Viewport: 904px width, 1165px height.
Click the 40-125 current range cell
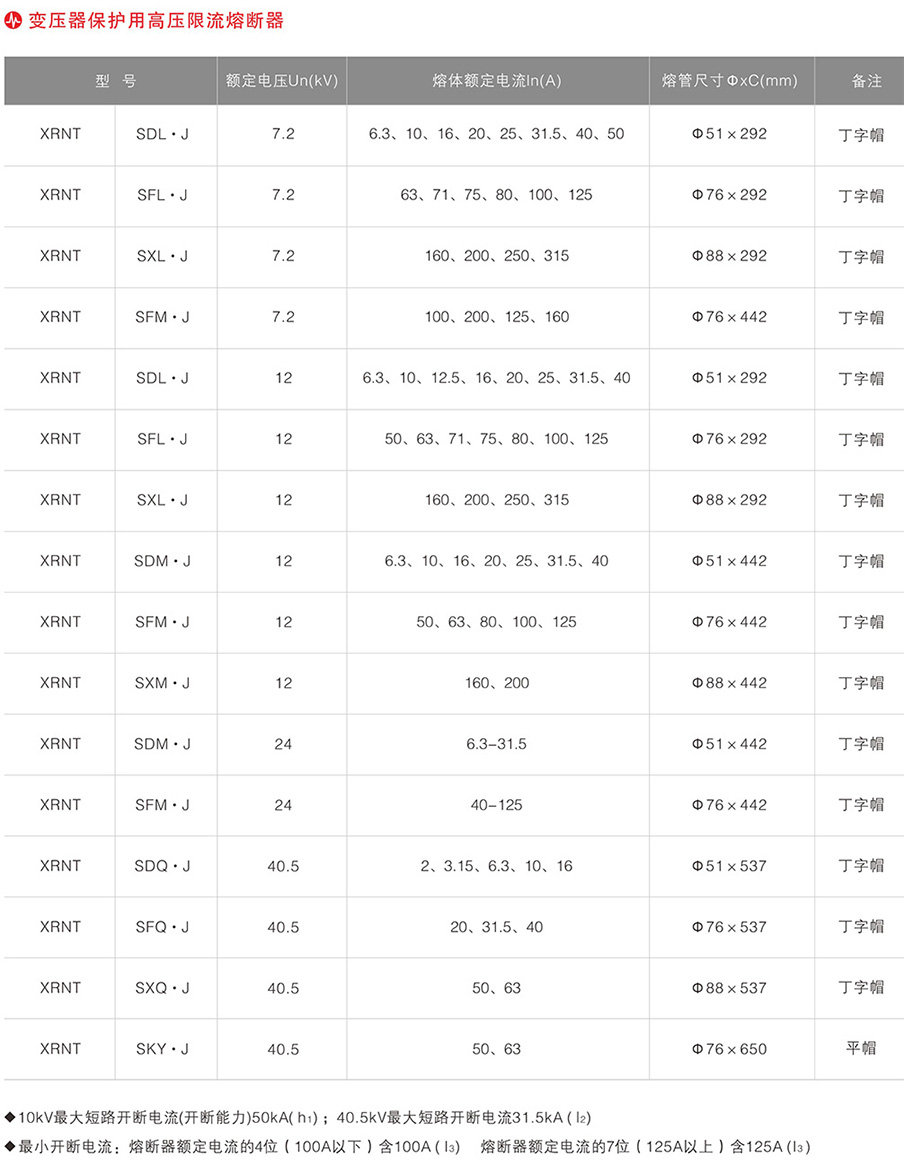(497, 805)
